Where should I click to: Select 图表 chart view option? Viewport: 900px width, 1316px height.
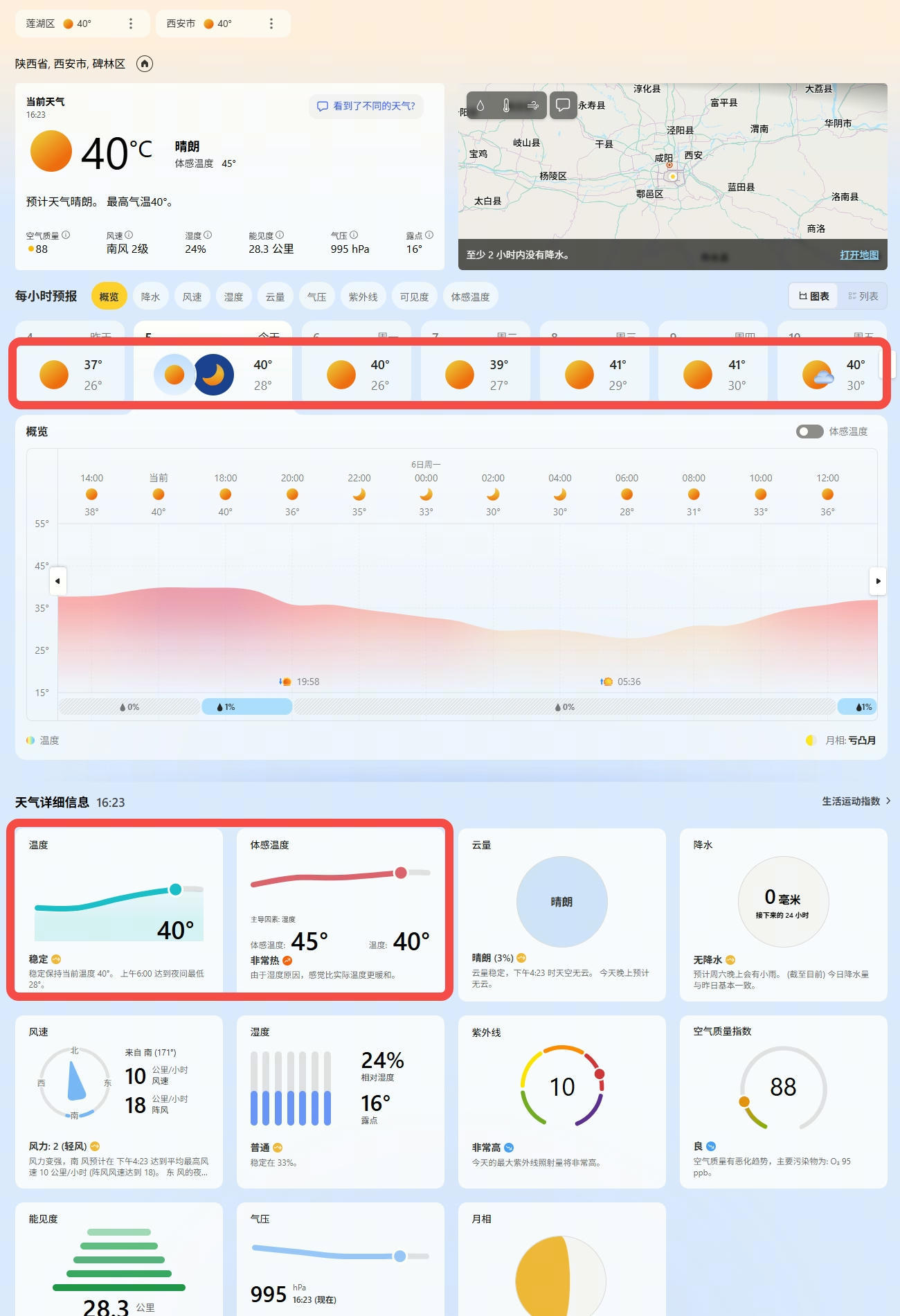pos(814,296)
